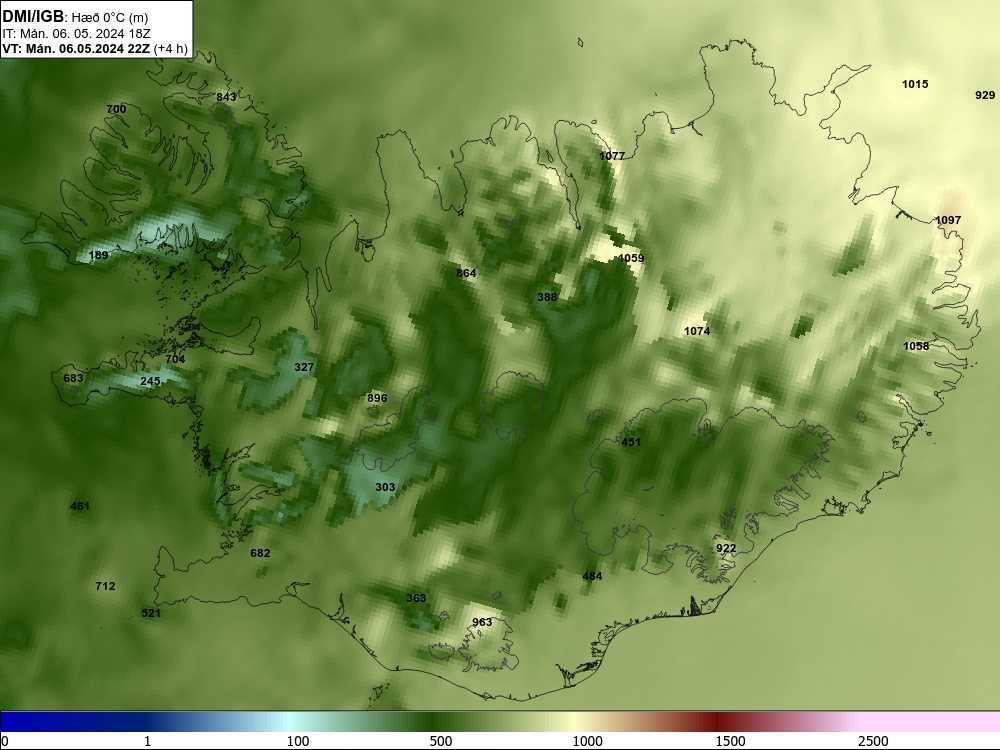This screenshot has width=1000, height=750.
Task: Click map value 484
Action: click(x=592, y=576)
